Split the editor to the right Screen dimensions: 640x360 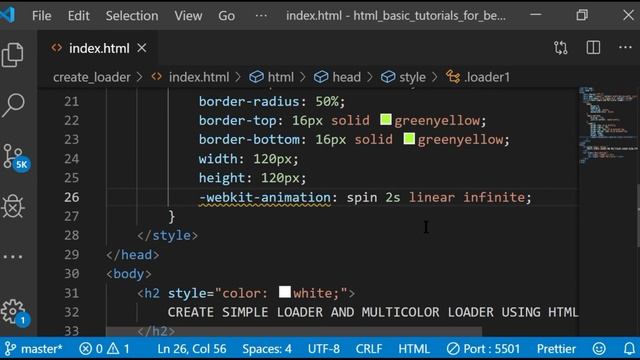click(x=593, y=48)
